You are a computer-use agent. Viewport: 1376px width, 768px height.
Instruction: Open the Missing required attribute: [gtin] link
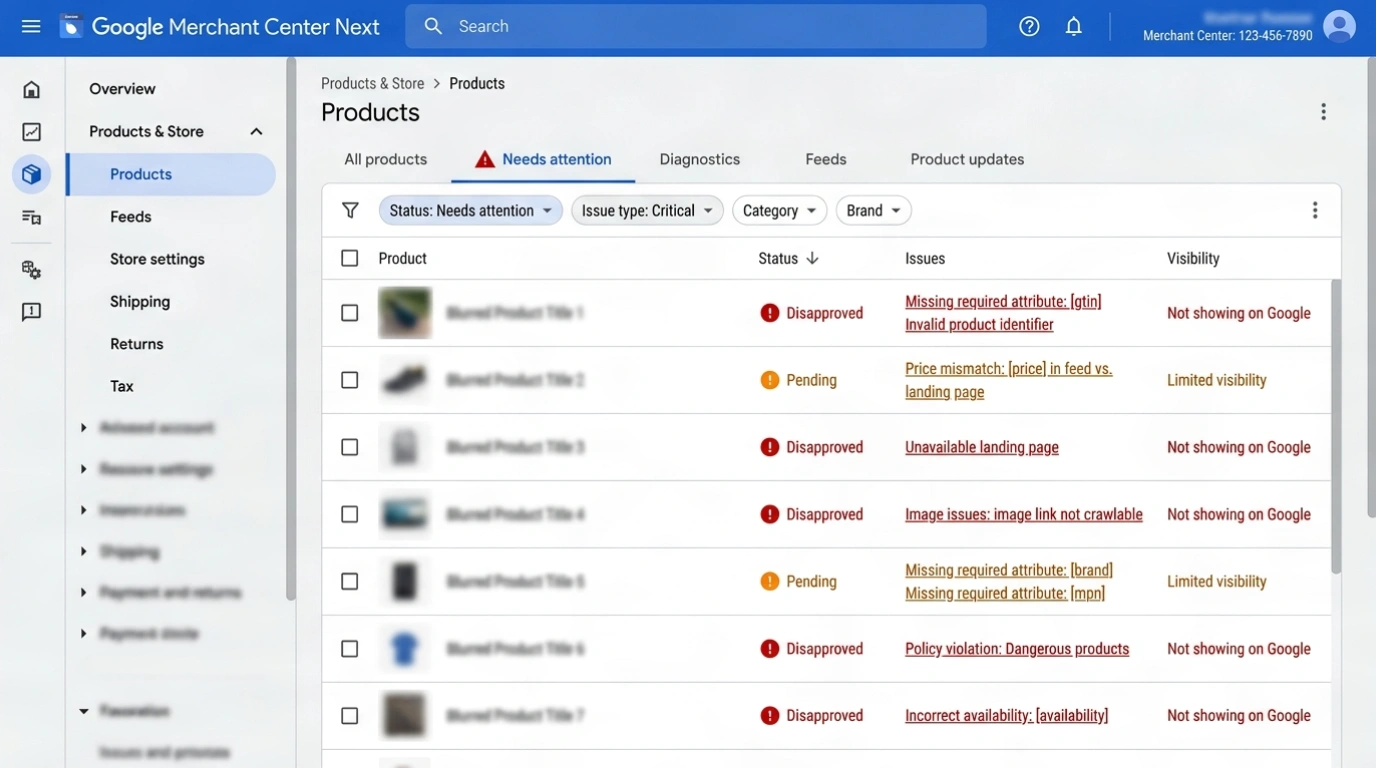pyautogui.click(x=1003, y=301)
